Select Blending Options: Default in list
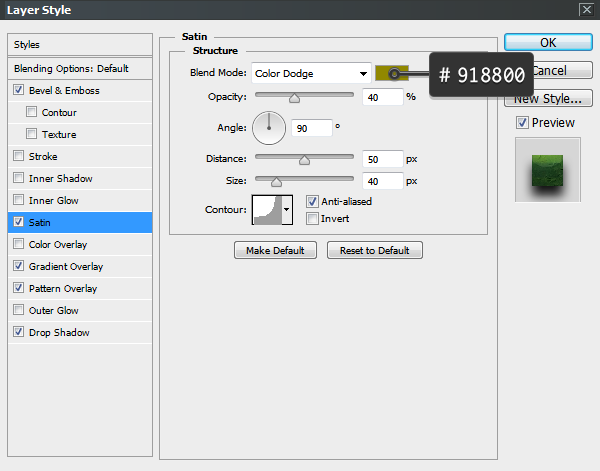 click(71, 68)
